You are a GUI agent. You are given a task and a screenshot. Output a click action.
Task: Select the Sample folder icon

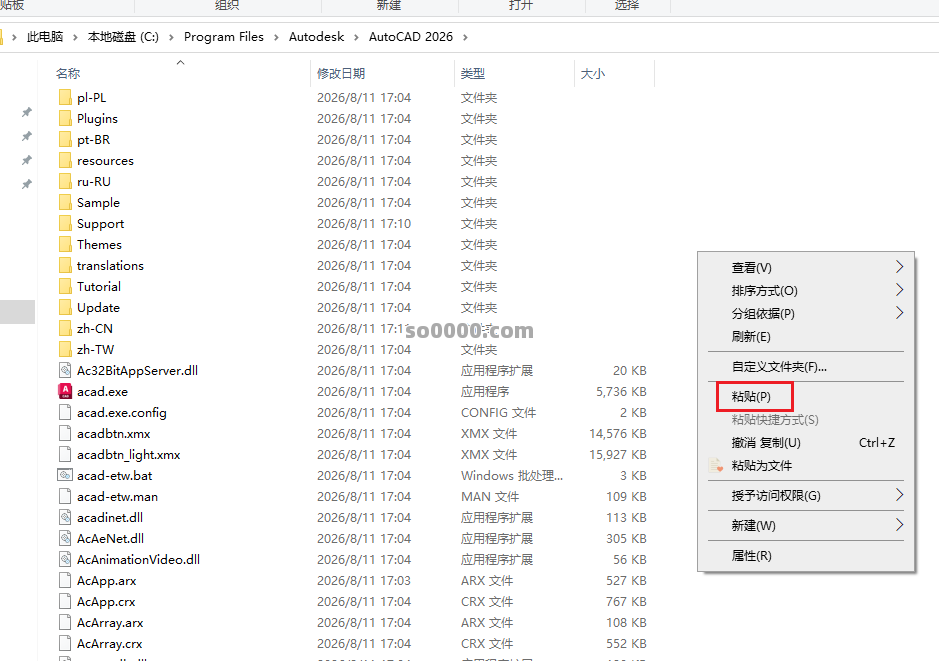65,202
